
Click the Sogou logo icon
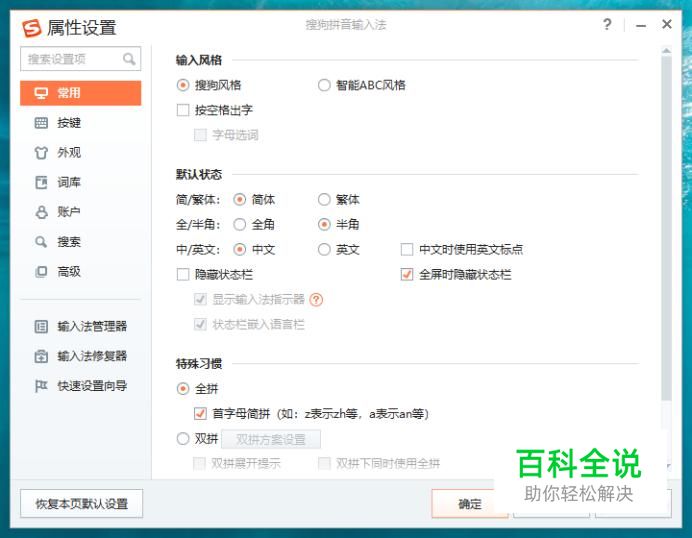click(31, 28)
